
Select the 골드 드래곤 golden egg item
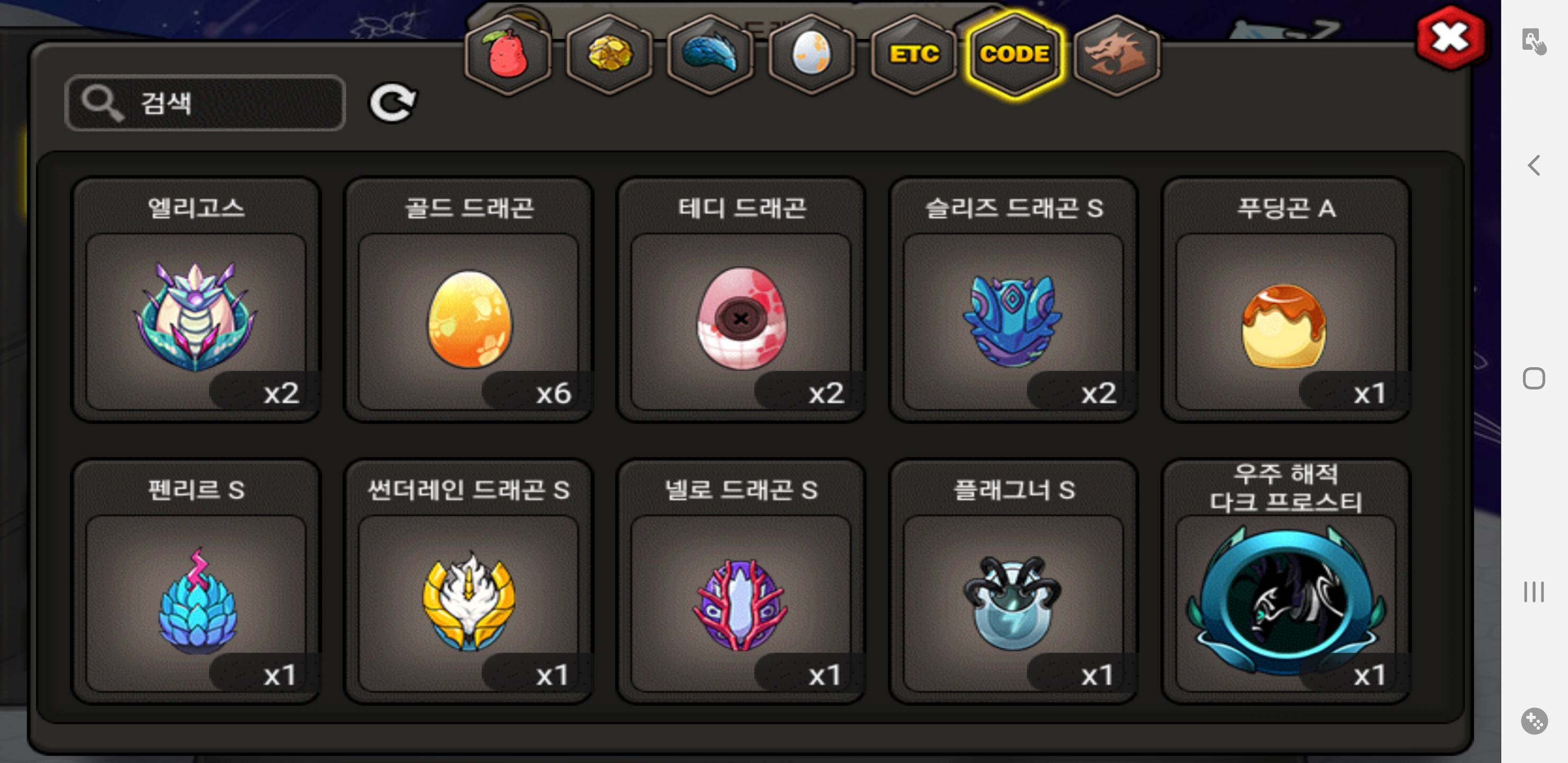469,299
